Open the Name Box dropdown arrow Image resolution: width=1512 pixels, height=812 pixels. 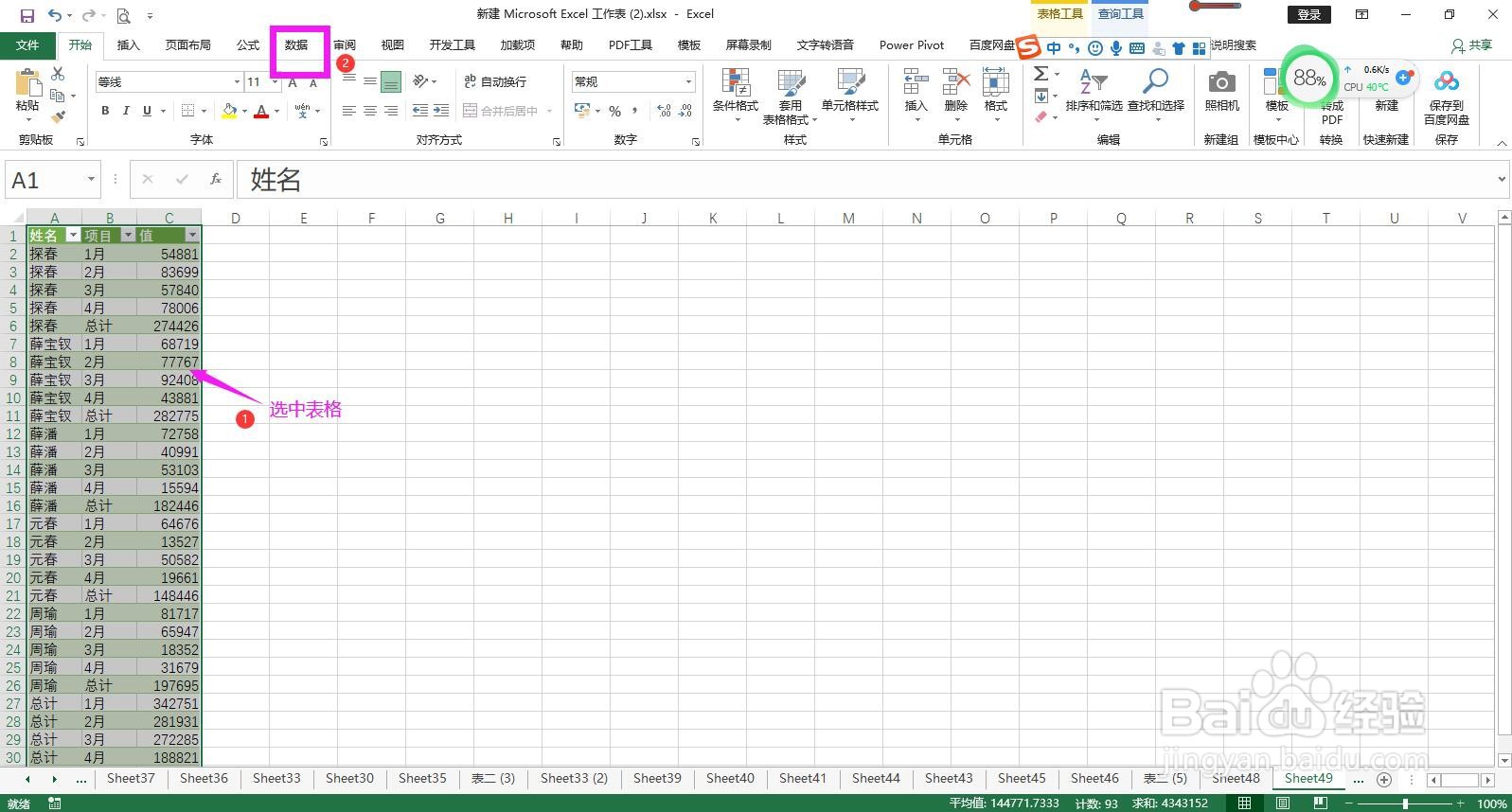[91, 179]
